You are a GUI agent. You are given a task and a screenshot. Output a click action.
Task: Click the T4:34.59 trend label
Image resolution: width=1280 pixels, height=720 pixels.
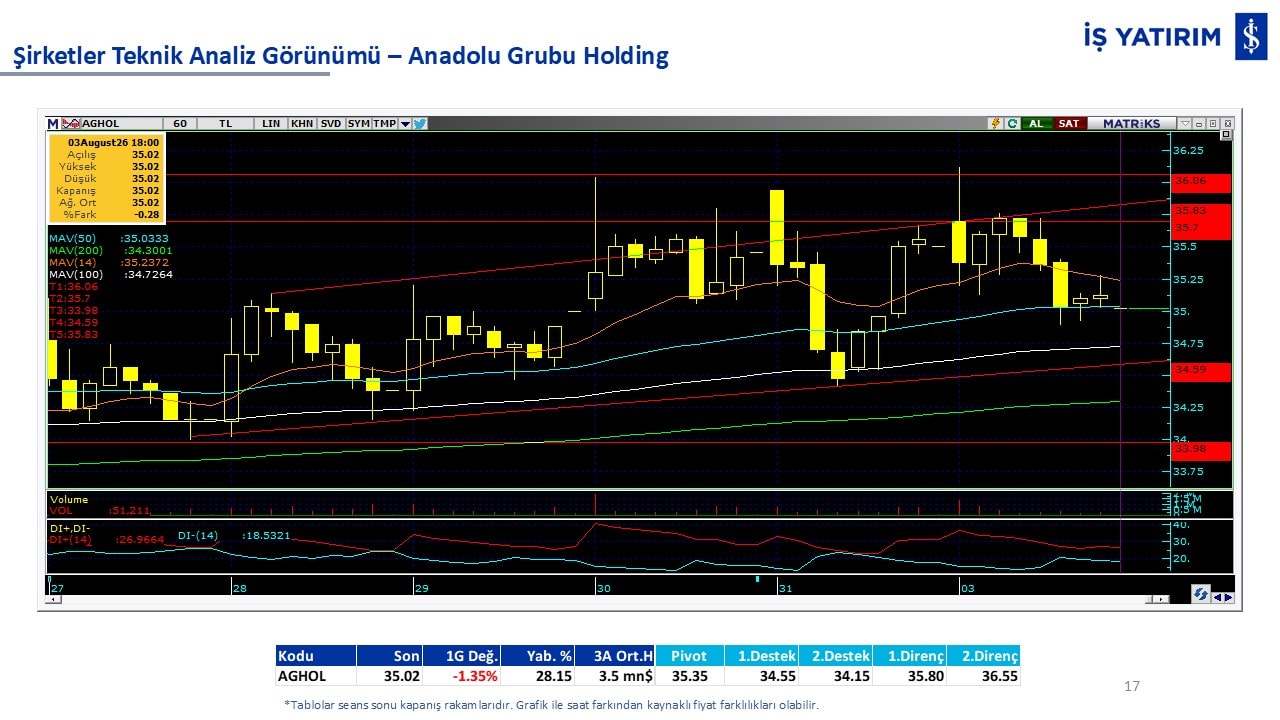(x=73, y=323)
